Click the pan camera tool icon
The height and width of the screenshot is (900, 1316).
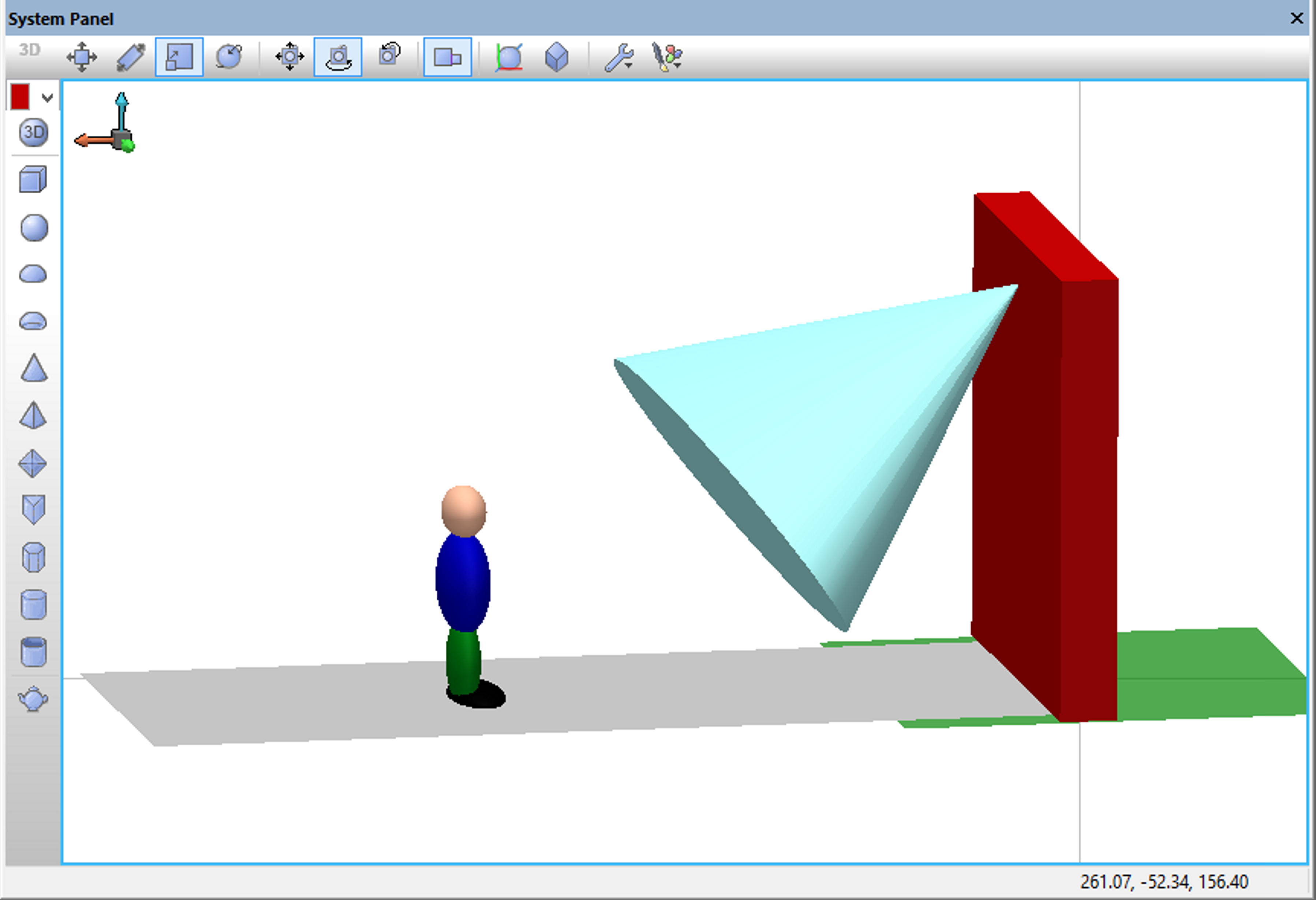pyautogui.click(x=290, y=57)
